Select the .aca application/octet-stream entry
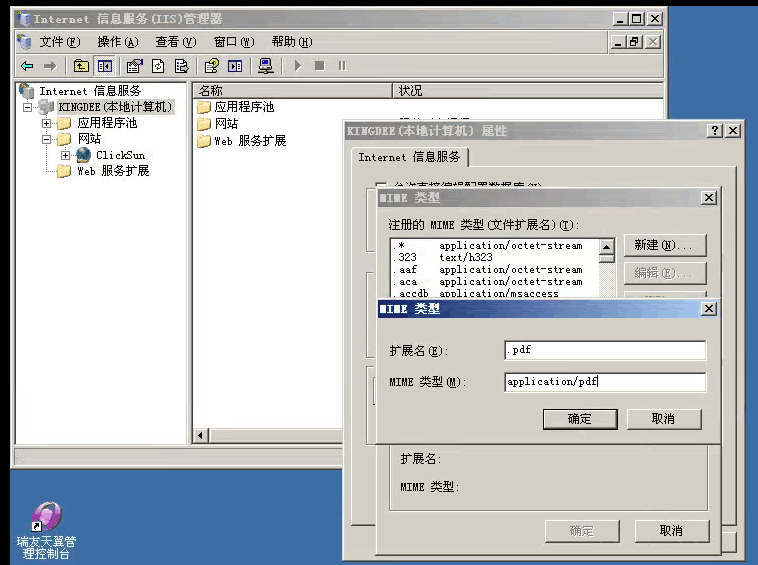This screenshot has height=565, width=758. click(x=494, y=281)
